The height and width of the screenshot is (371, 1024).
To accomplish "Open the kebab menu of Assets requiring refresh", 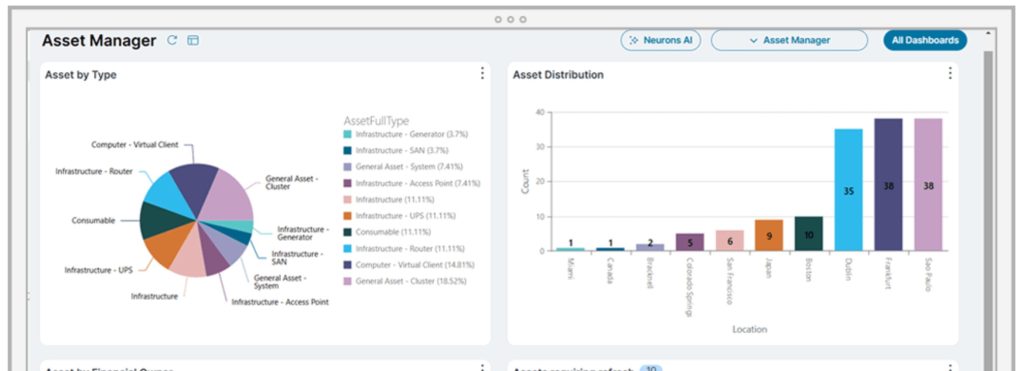I will 950,367.
